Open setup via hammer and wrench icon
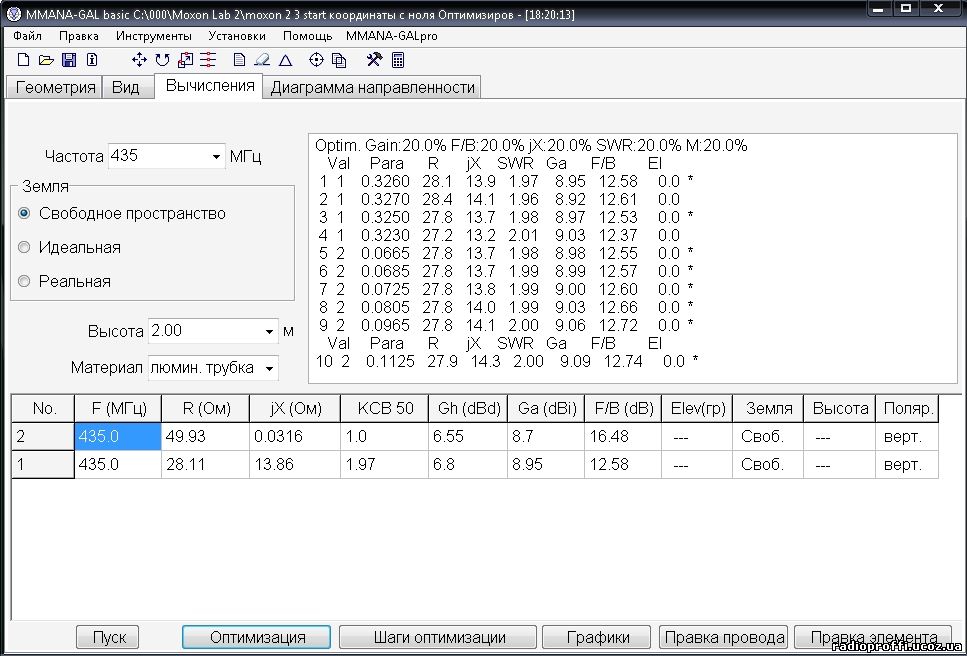The height and width of the screenshot is (656, 967). [x=374, y=60]
